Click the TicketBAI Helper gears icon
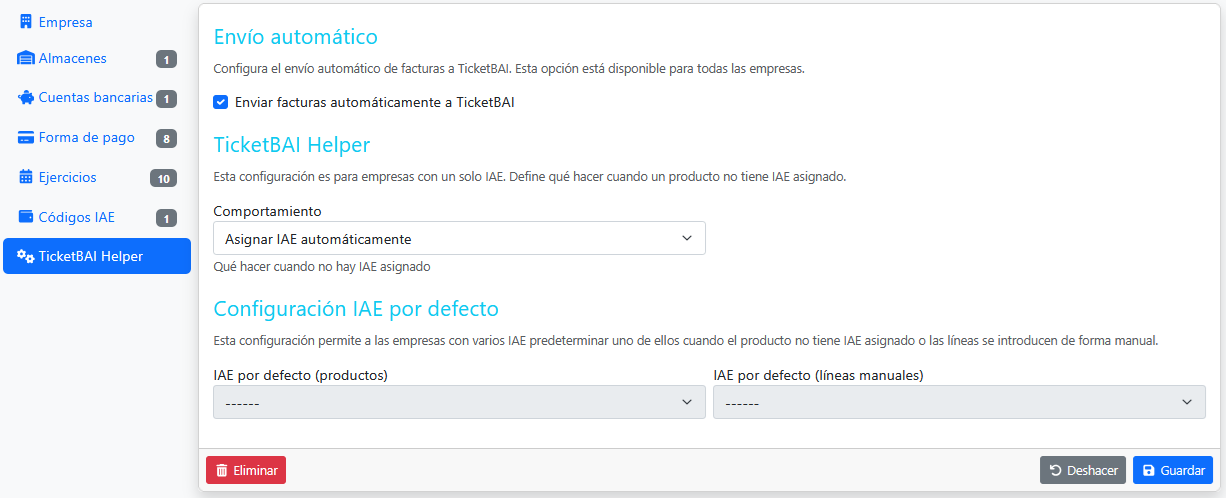The image size is (1226, 498). 26,256
